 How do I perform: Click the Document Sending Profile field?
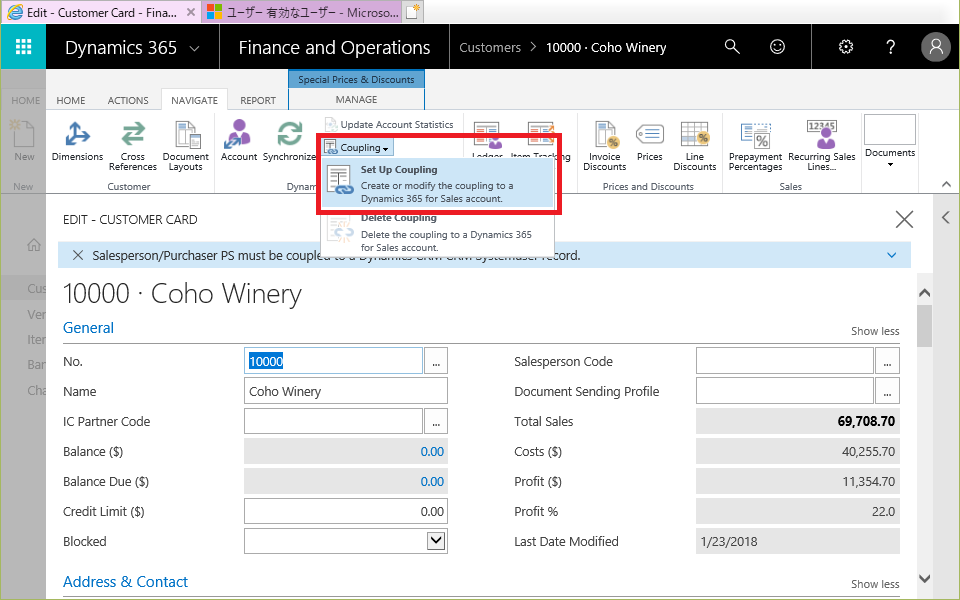click(785, 391)
